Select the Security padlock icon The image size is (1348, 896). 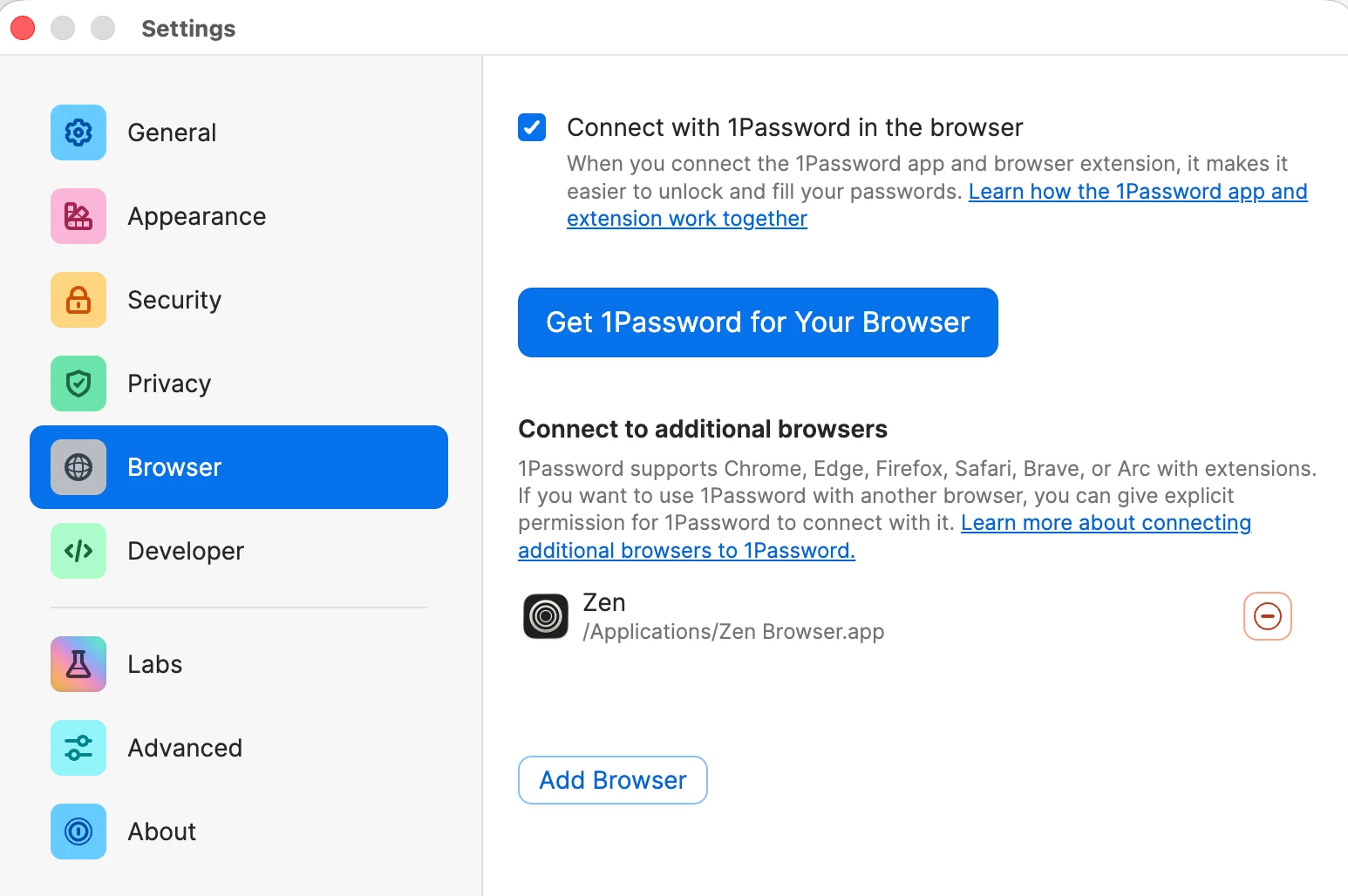pos(78,300)
